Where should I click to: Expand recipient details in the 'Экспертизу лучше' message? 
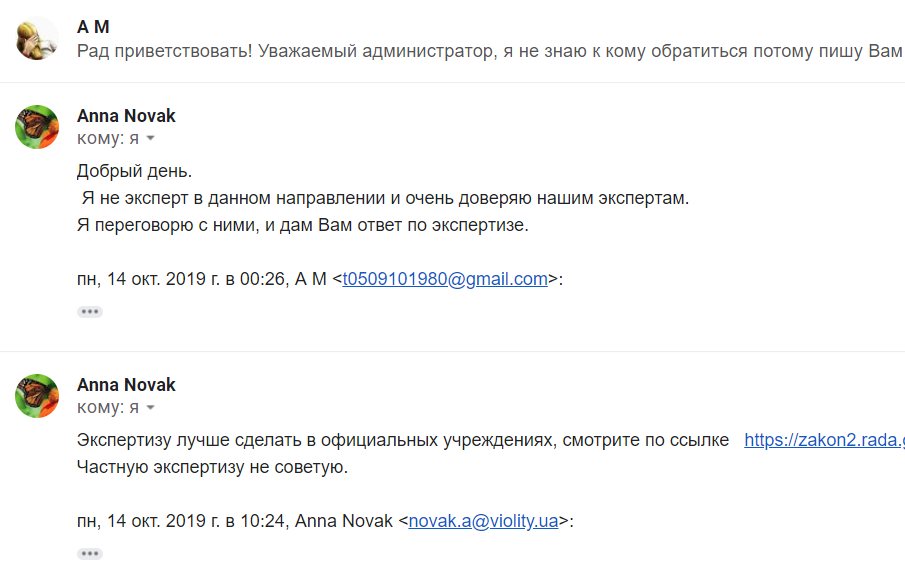pos(151,408)
